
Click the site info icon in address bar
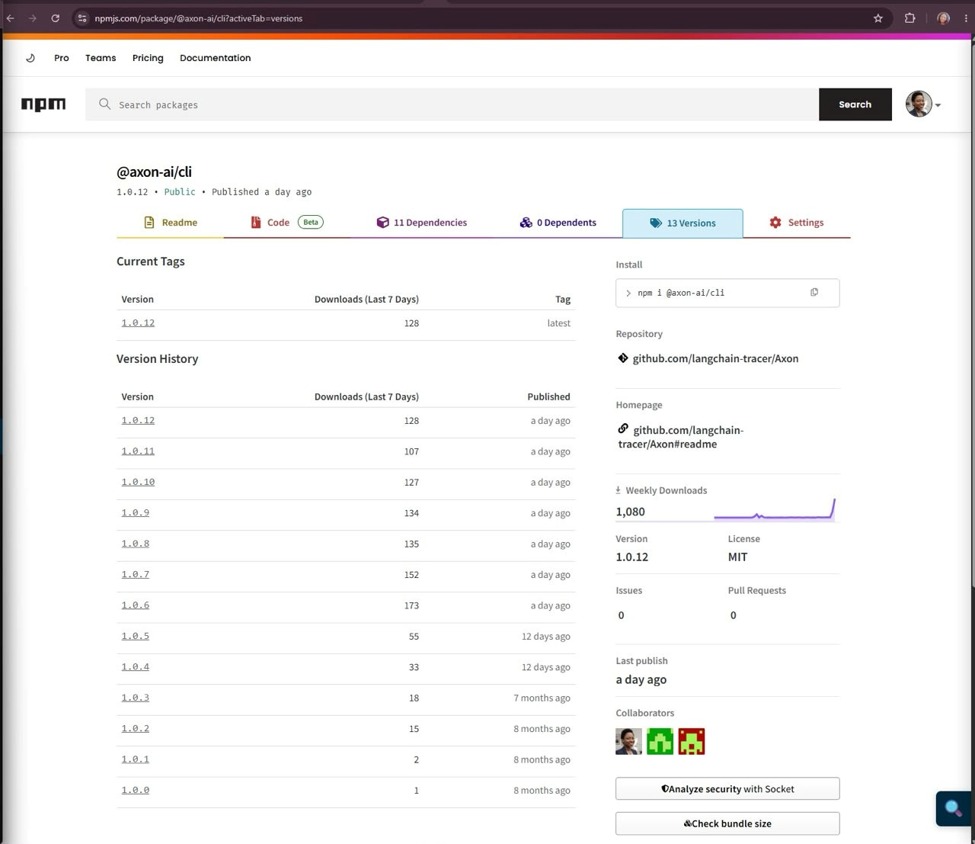click(82, 18)
